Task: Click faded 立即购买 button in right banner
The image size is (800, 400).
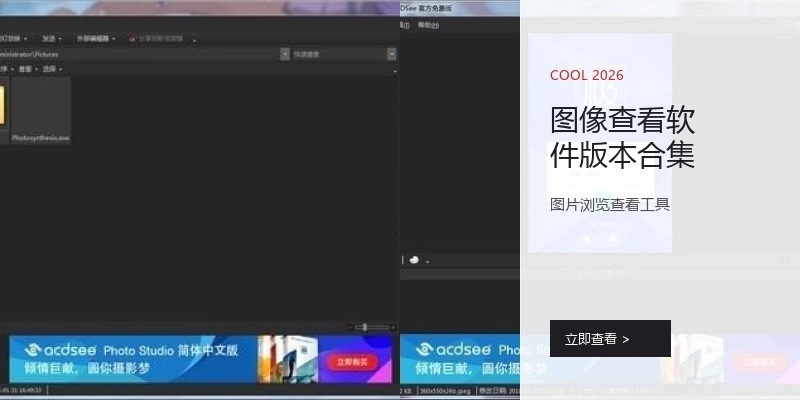Action: tap(759, 362)
